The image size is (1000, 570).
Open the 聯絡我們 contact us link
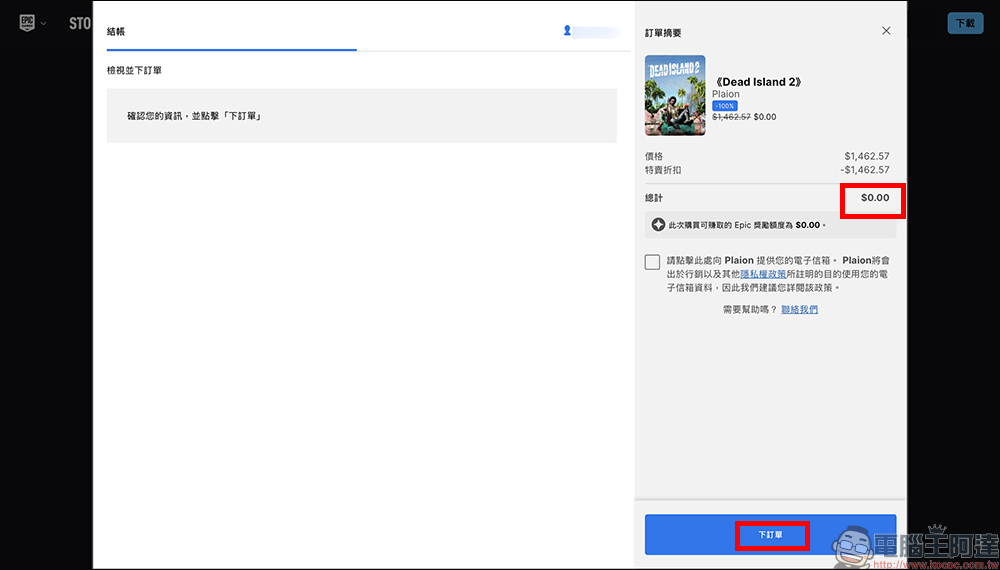(x=799, y=309)
